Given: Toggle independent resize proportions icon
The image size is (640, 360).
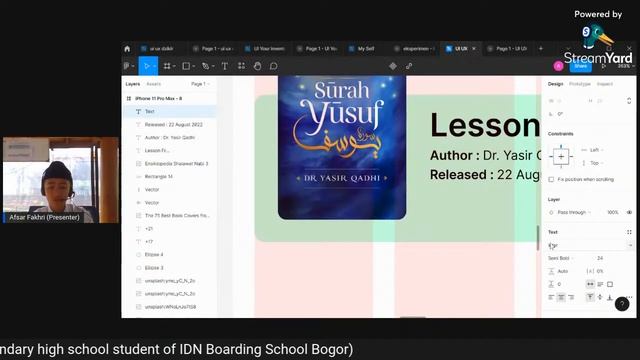Looking at the screenshot, I should (x=629, y=101).
